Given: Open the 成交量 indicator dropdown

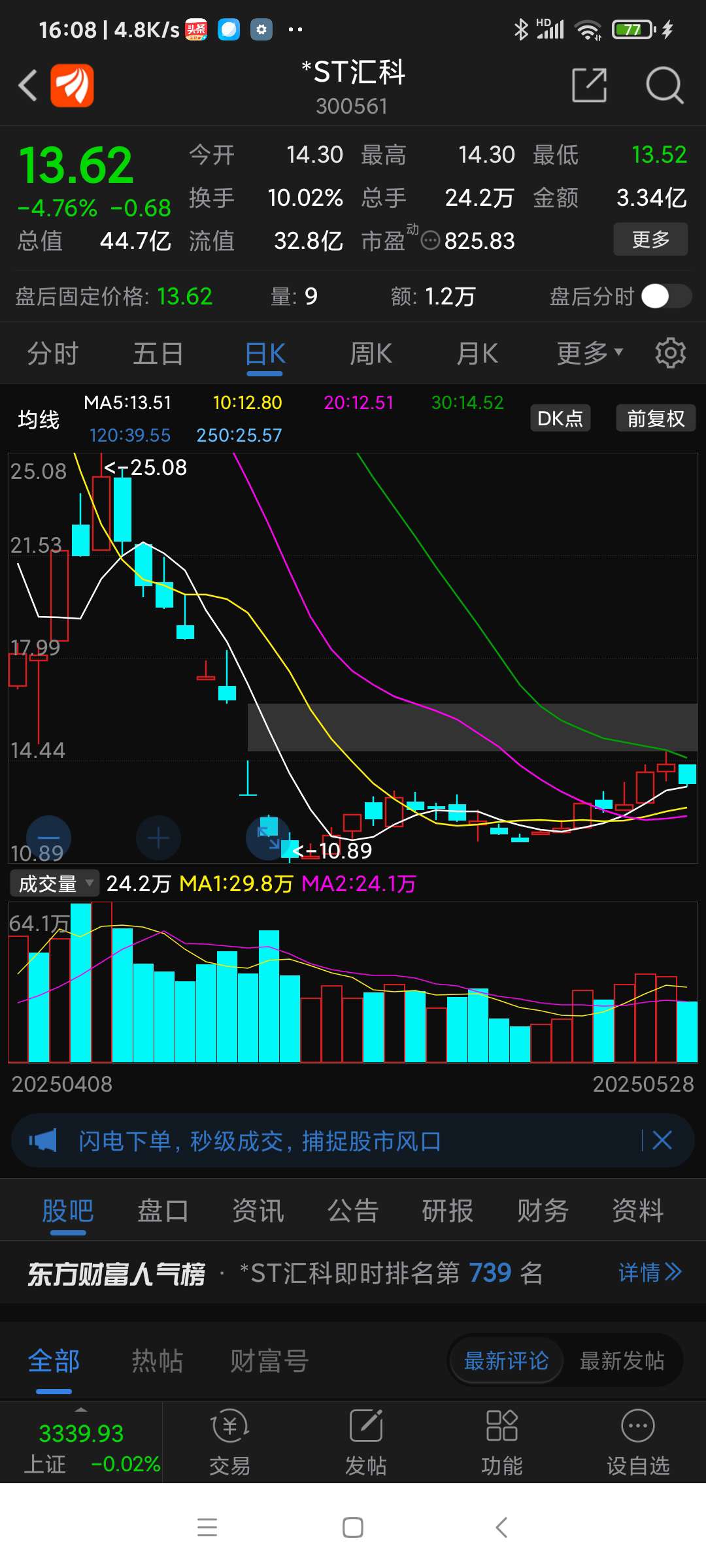Looking at the screenshot, I should (x=55, y=883).
